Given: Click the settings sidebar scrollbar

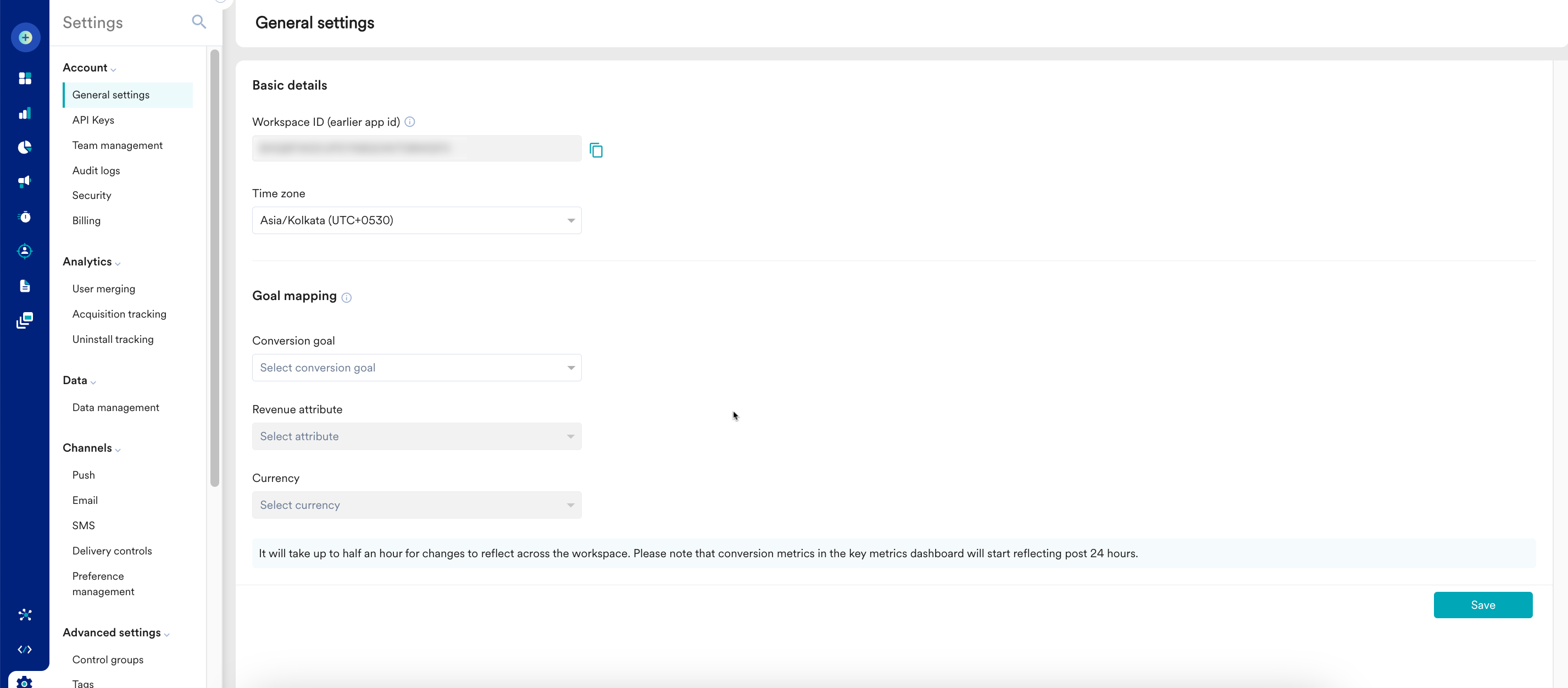Looking at the screenshot, I should [214, 268].
